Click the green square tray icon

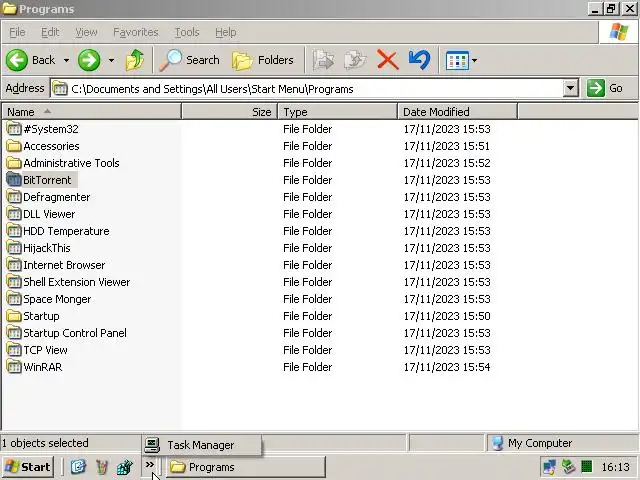point(587,467)
